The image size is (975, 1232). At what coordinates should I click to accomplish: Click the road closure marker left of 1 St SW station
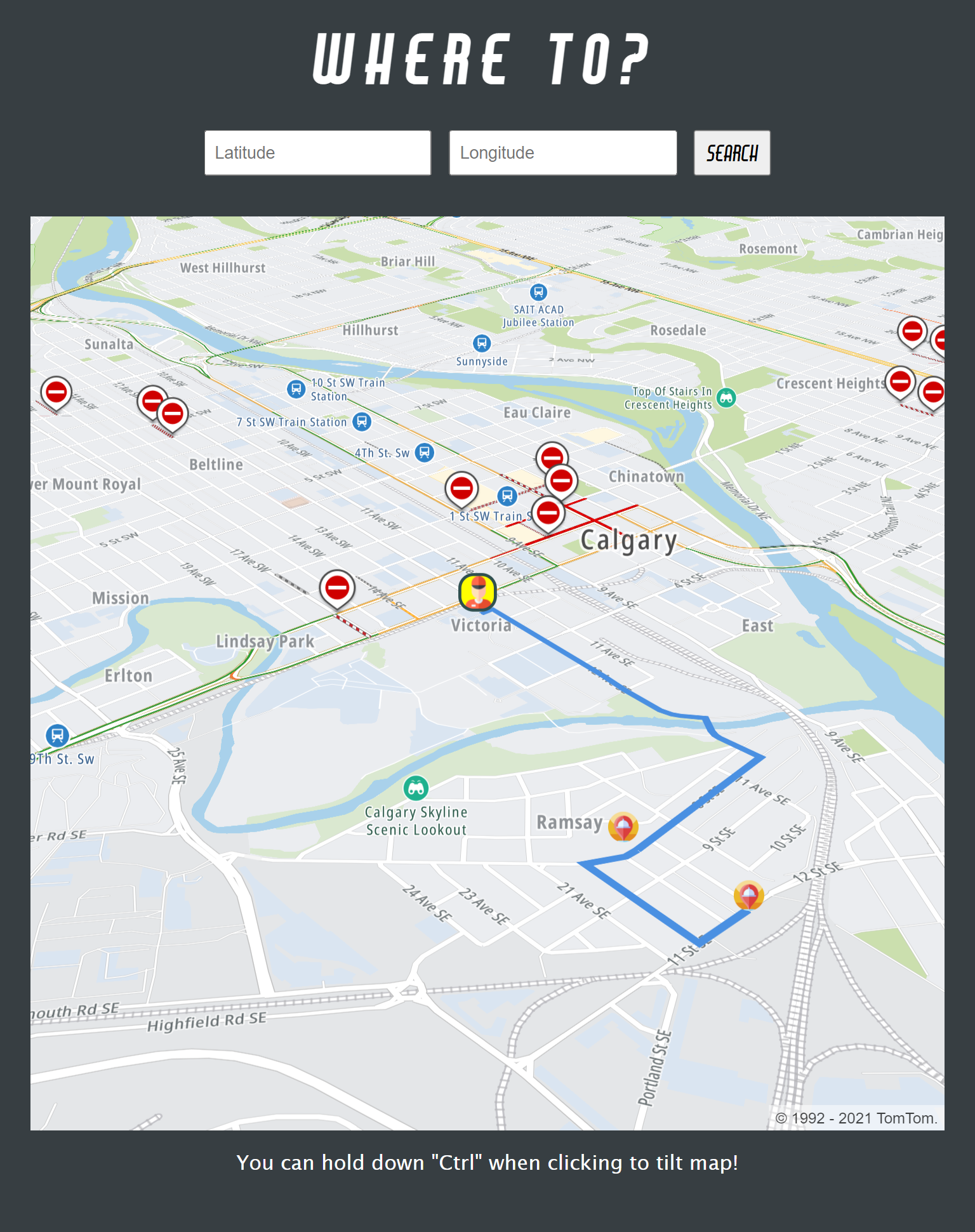coord(461,490)
